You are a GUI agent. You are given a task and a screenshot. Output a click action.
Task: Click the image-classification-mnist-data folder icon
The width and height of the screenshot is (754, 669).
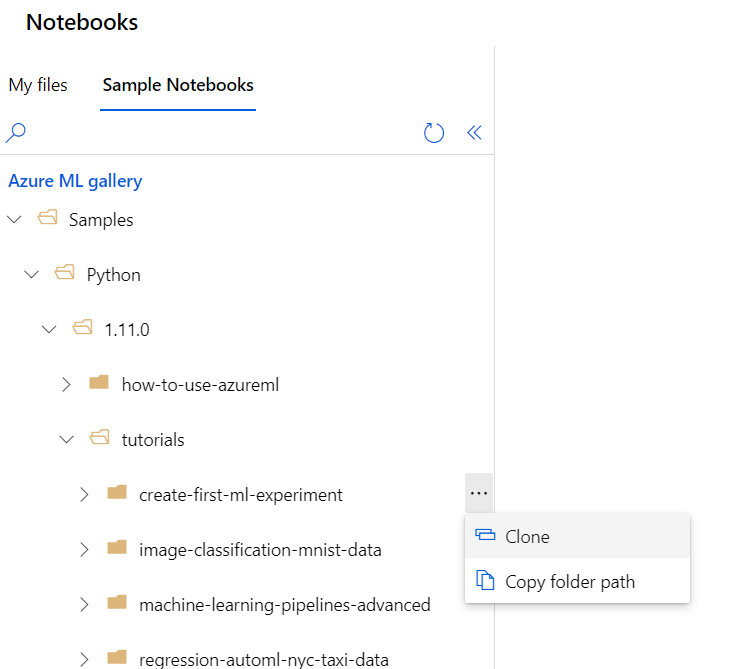point(117,547)
